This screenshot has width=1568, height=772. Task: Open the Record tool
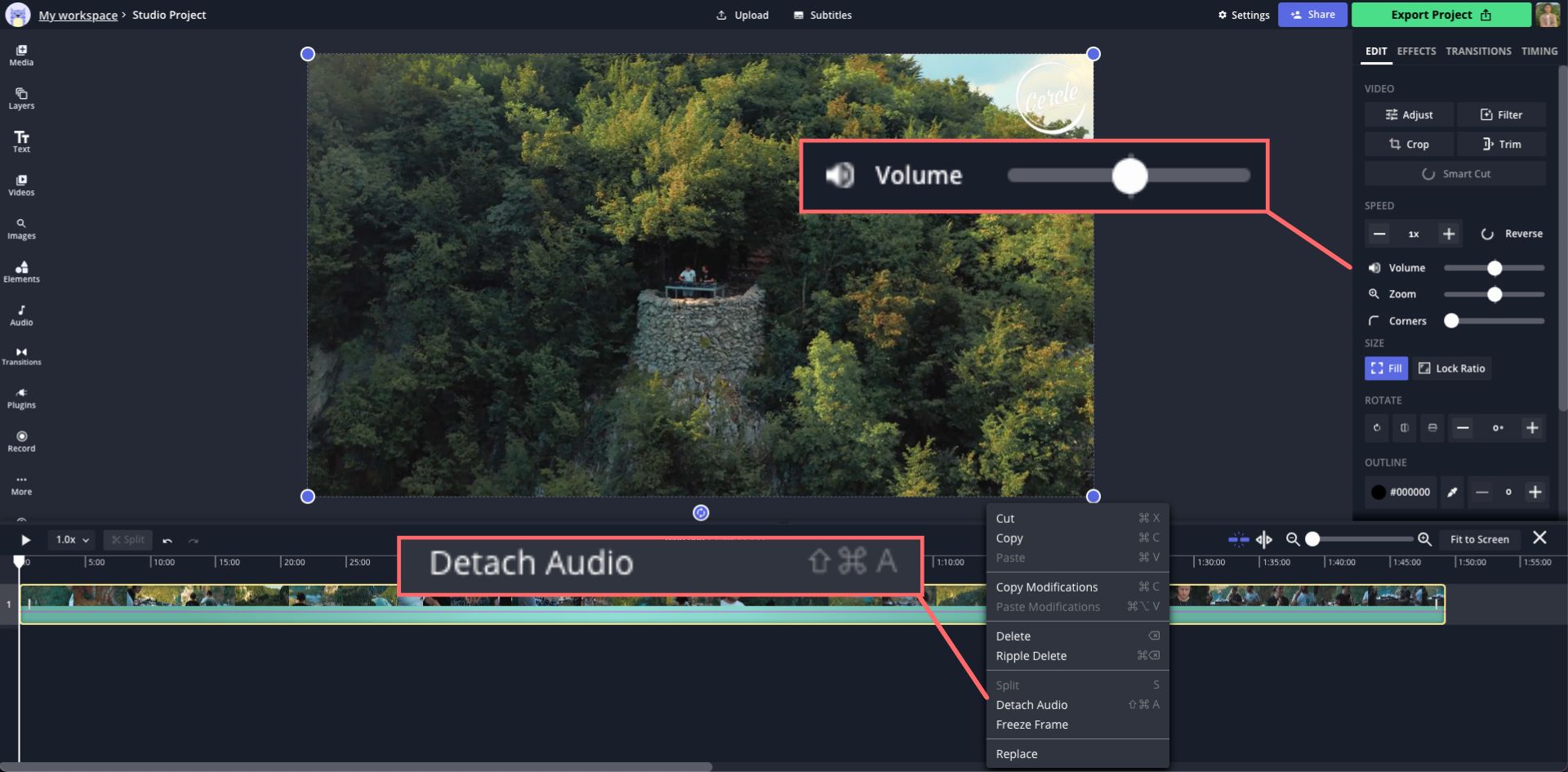[21, 440]
